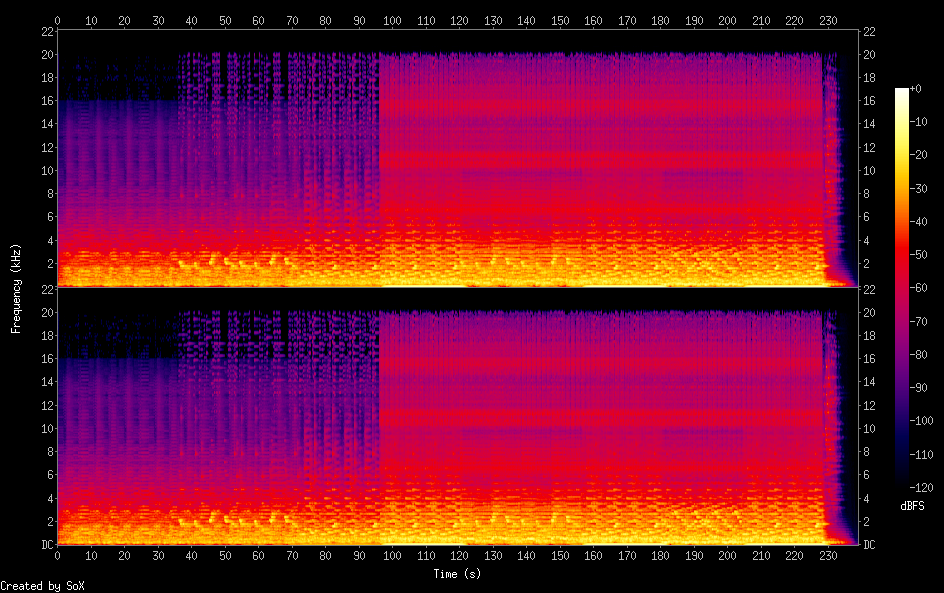Select the 50 second mark on bottom time axis
This screenshot has height=593, width=944.
(225, 556)
